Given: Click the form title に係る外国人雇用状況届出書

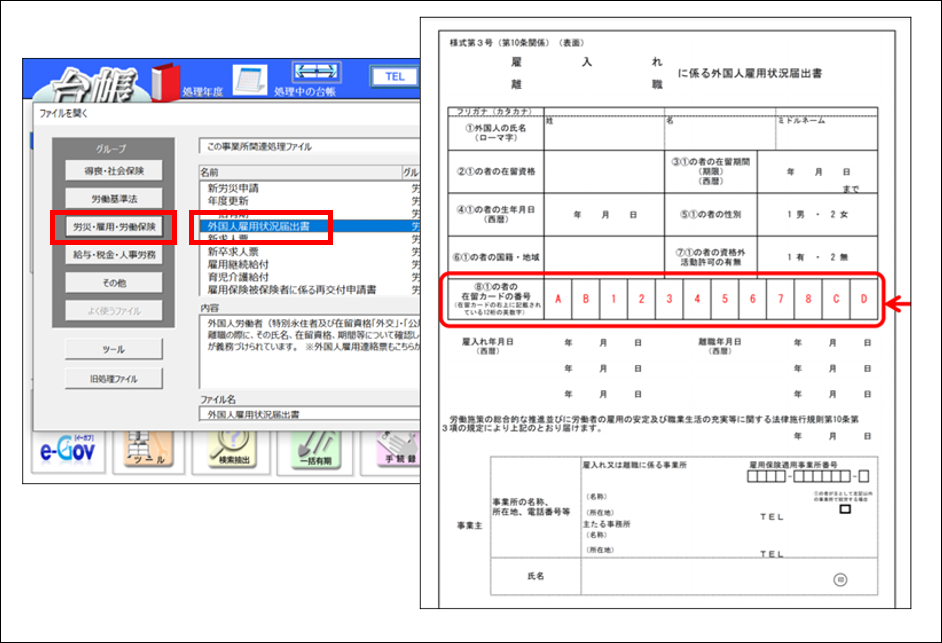Looking at the screenshot, I should tap(750, 73).
